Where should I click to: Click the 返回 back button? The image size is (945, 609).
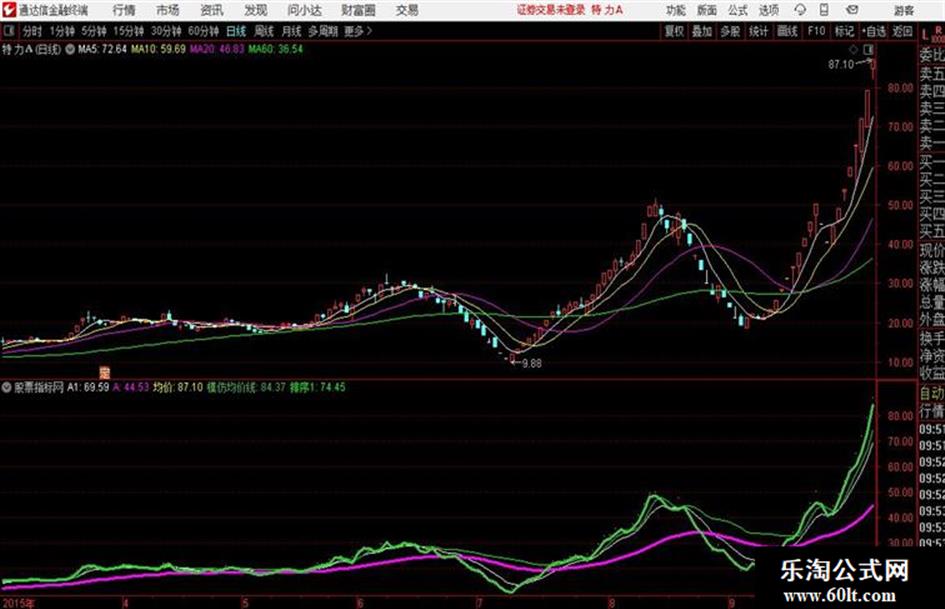pos(902,31)
